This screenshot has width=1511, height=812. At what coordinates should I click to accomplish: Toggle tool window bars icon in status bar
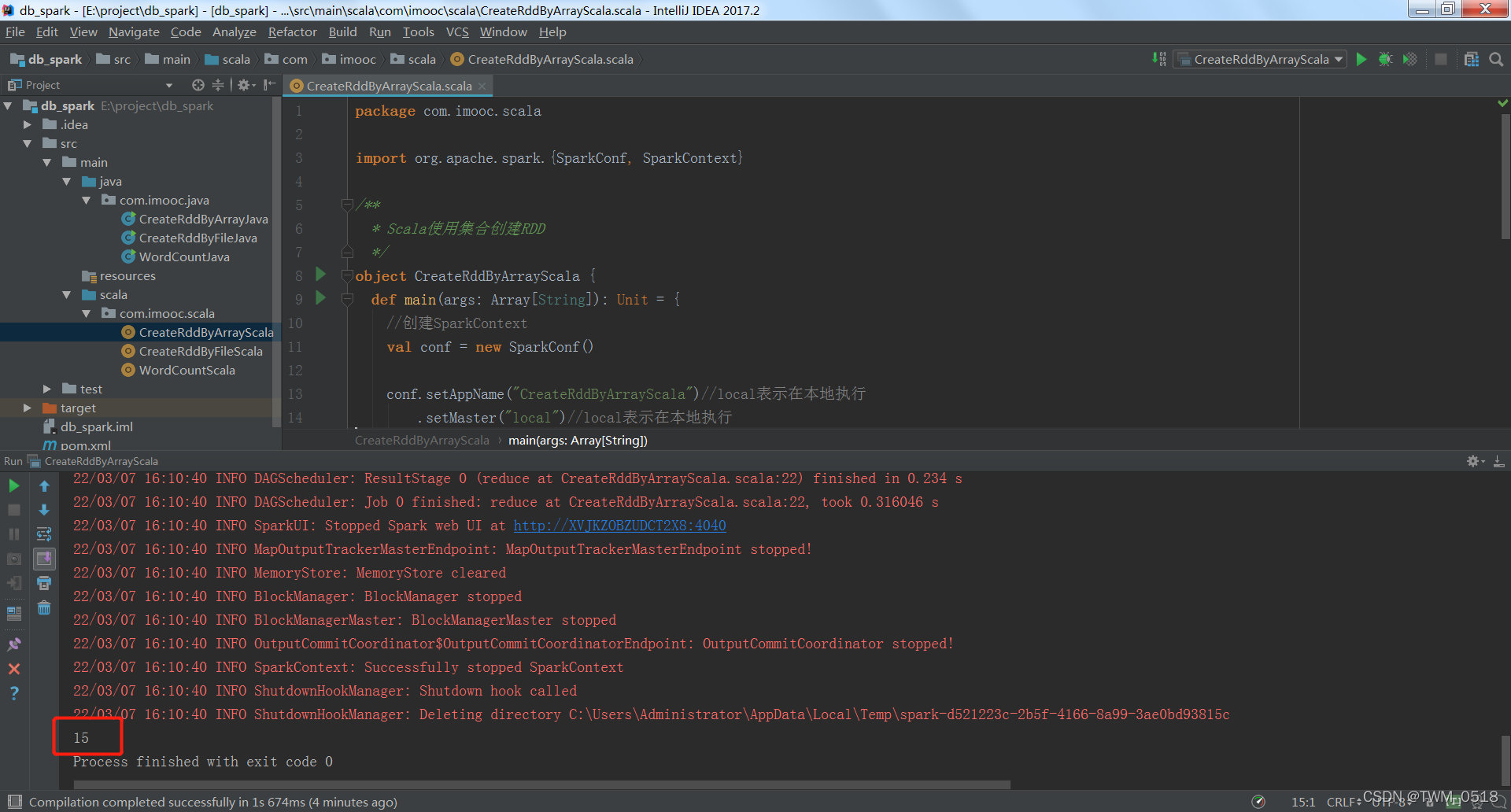click(14, 802)
